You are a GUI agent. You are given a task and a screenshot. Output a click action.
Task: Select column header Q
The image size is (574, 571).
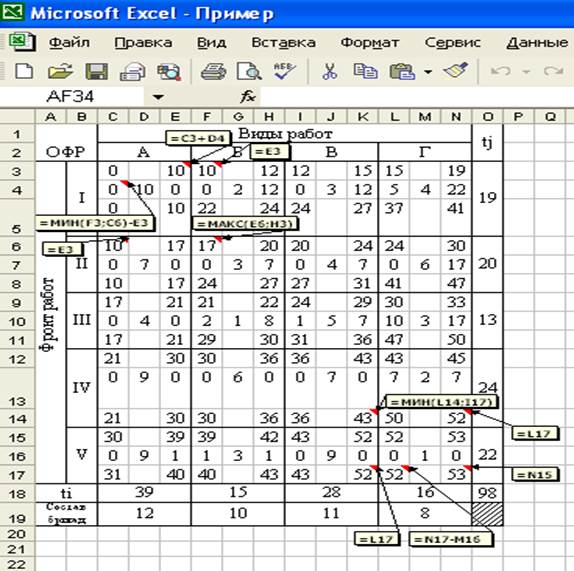(550, 117)
